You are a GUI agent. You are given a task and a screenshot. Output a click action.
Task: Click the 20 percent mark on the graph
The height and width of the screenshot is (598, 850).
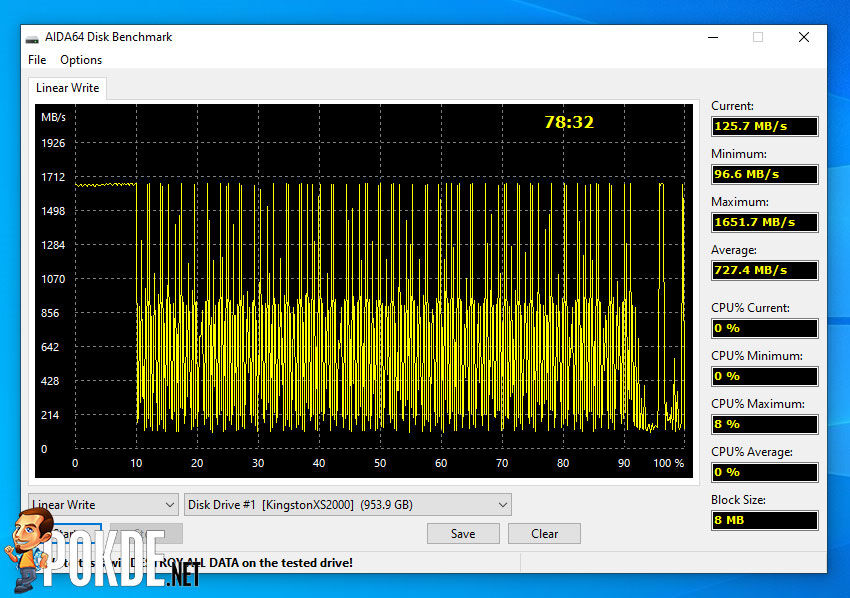[197, 463]
